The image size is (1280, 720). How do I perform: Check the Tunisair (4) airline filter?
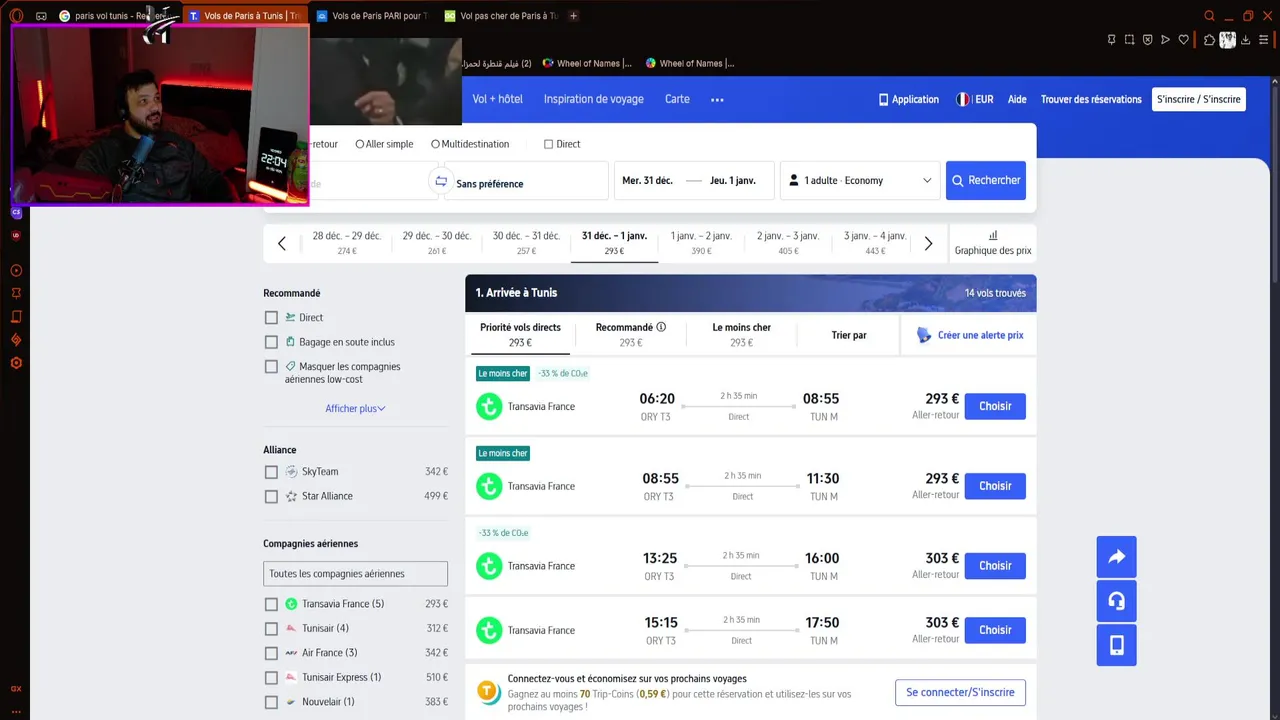point(271,629)
